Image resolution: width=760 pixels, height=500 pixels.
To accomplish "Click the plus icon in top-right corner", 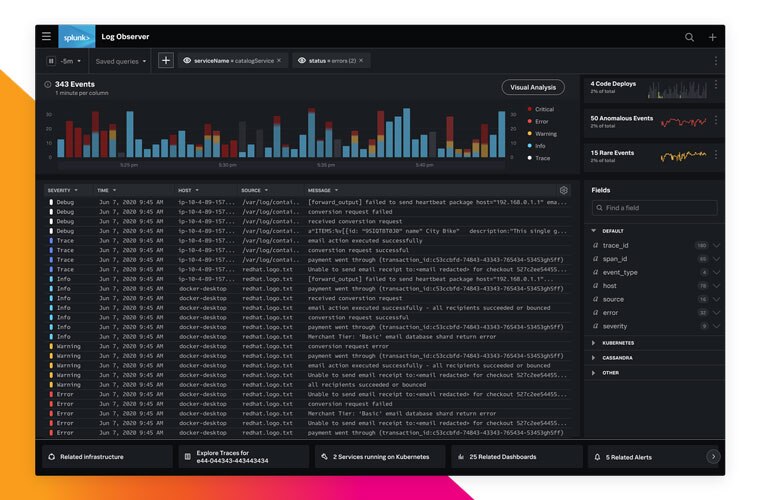I will (712, 37).
